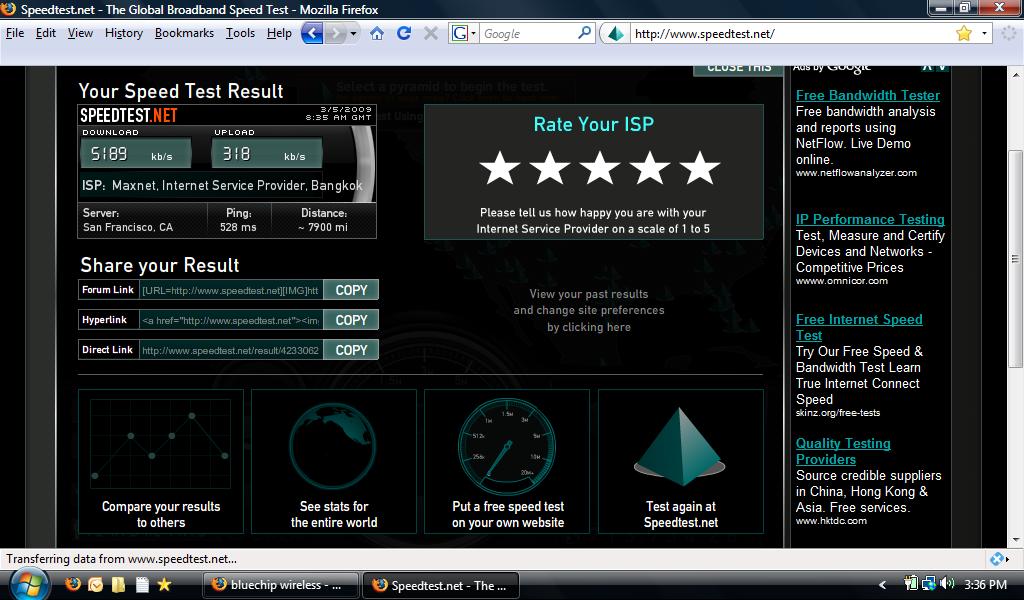Select the Hyperlink text field
The width and height of the screenshot is (1024, 600).
pyautogui.click(x=231, y=320)
